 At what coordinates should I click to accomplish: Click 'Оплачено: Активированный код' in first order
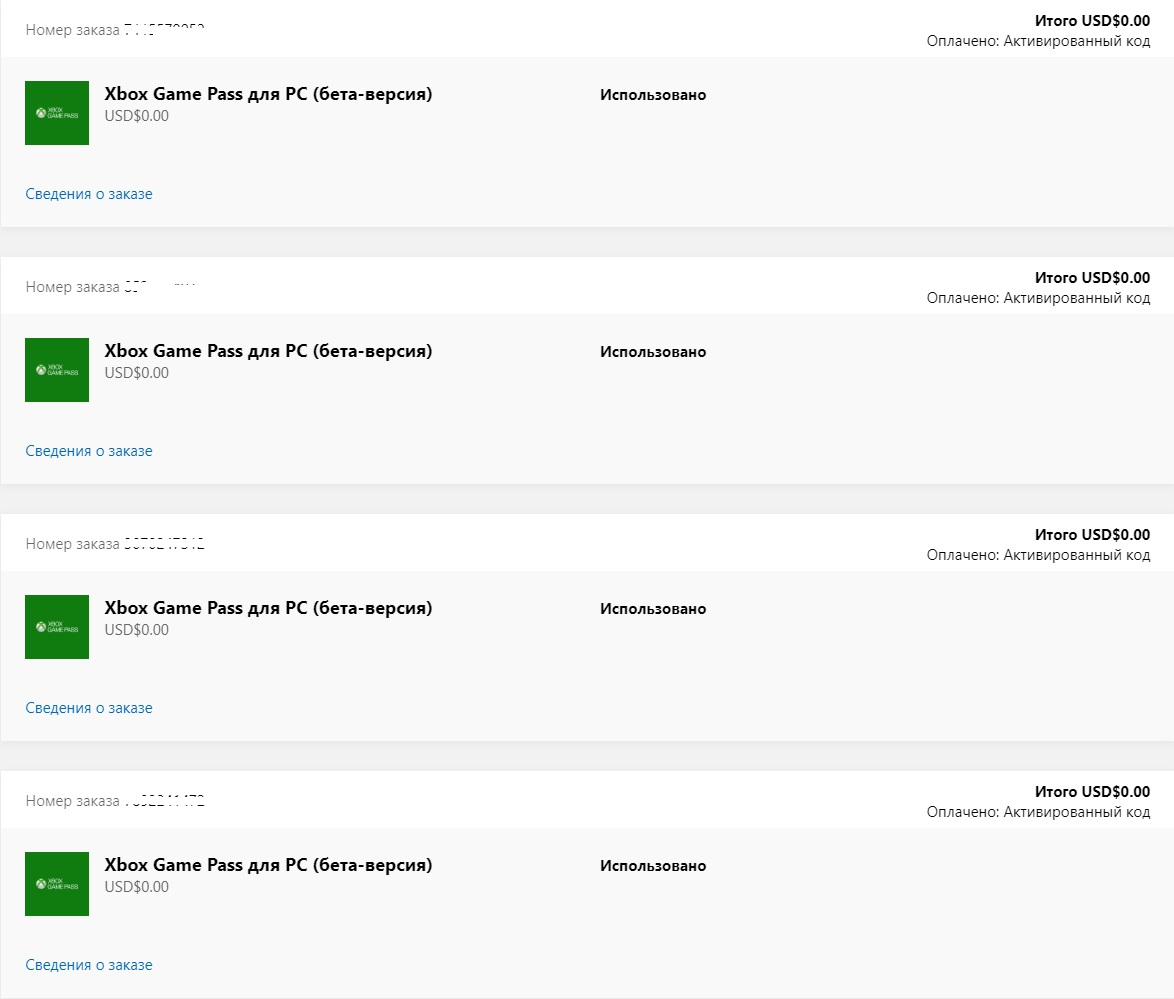coord(1038,41)
